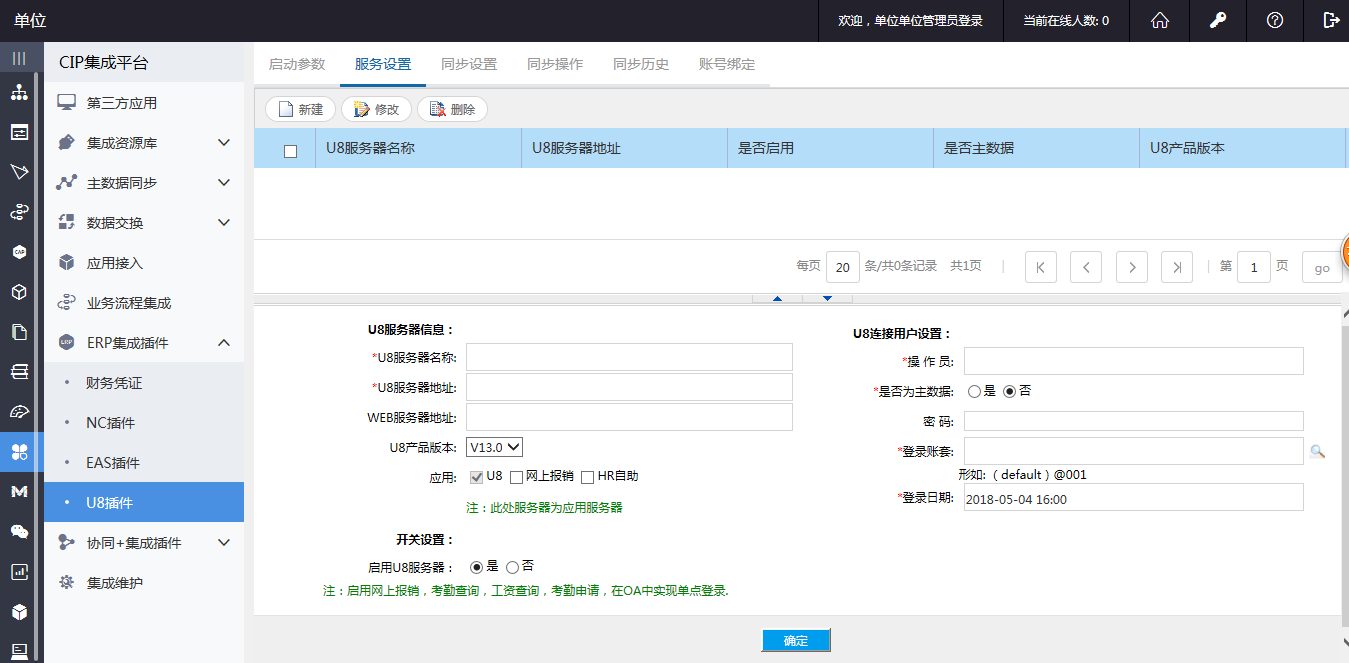Collapse the ERP集成插件 section

[224, 343]
